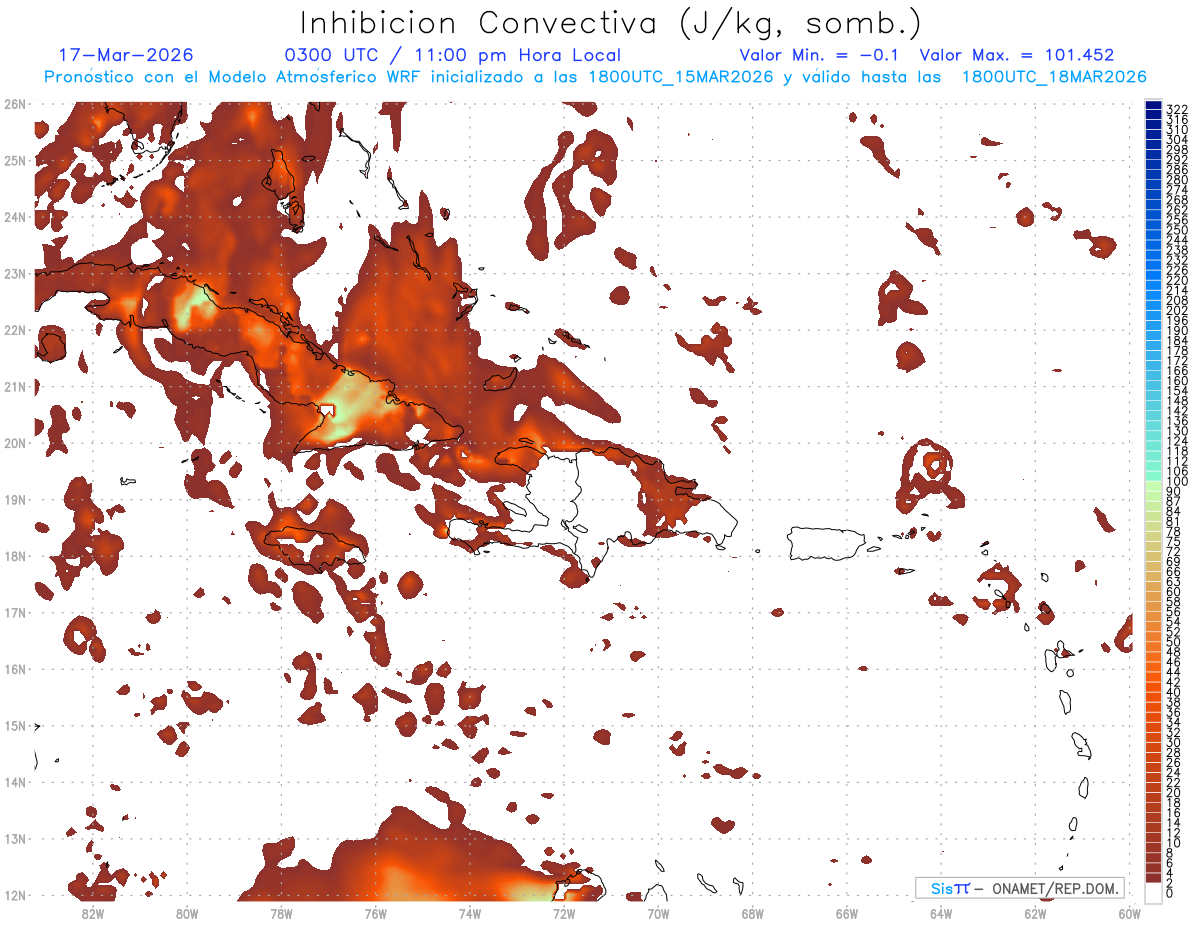
Task: Click 'Pronostico con el Modelo Atmosferico WRF' text
Action: pyautogui.click(x=235, y=77)
